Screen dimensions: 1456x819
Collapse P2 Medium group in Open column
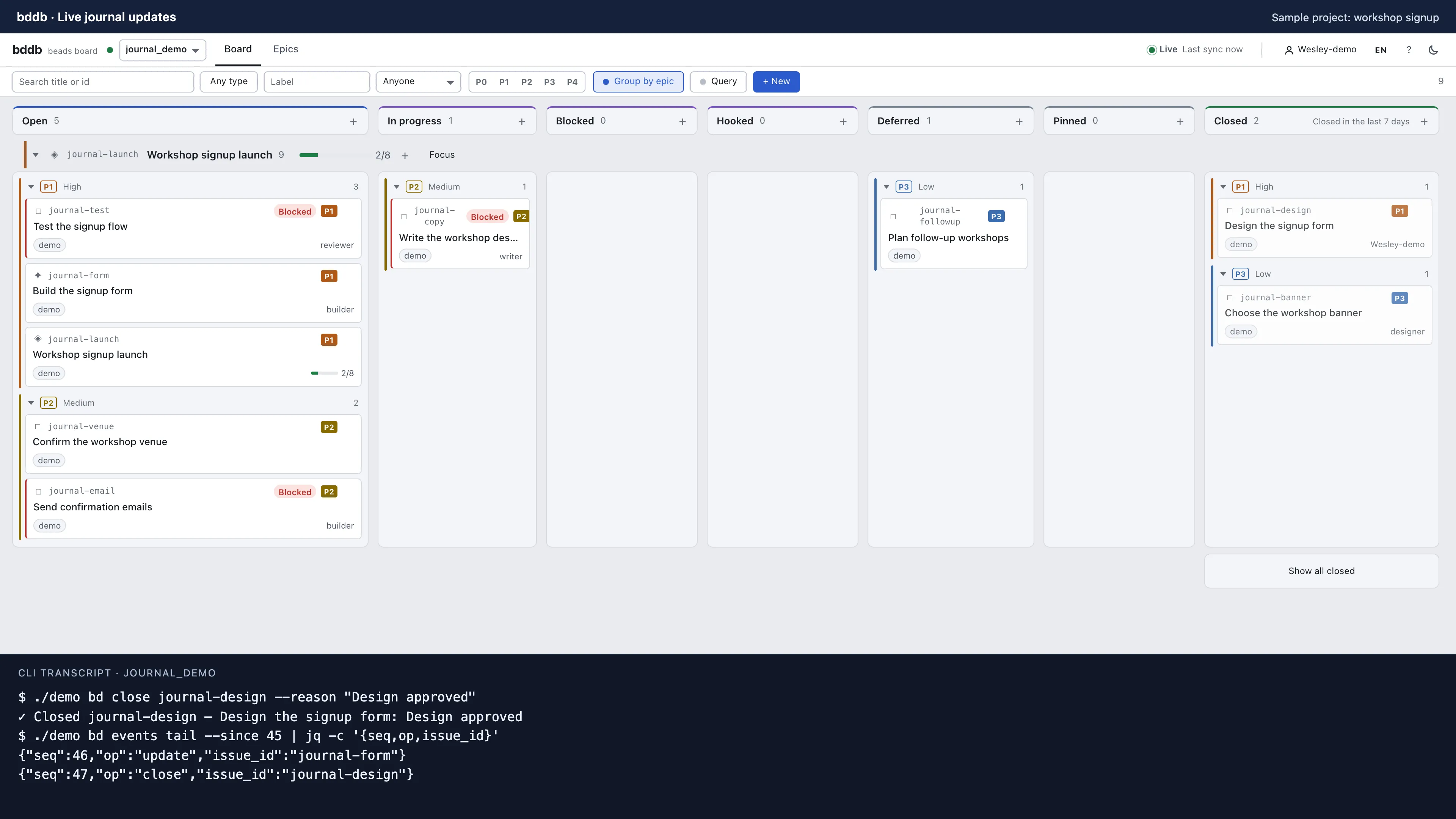pos(31,403)
